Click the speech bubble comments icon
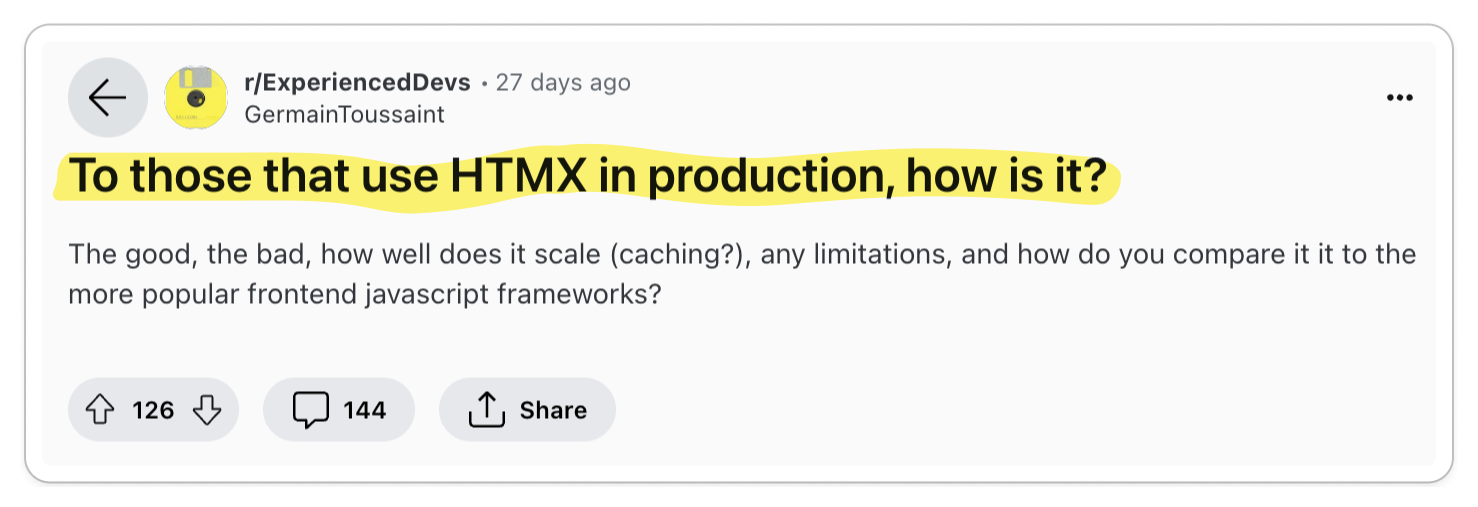The height and width of the screenshot is (507, 1478). (311, 410)
